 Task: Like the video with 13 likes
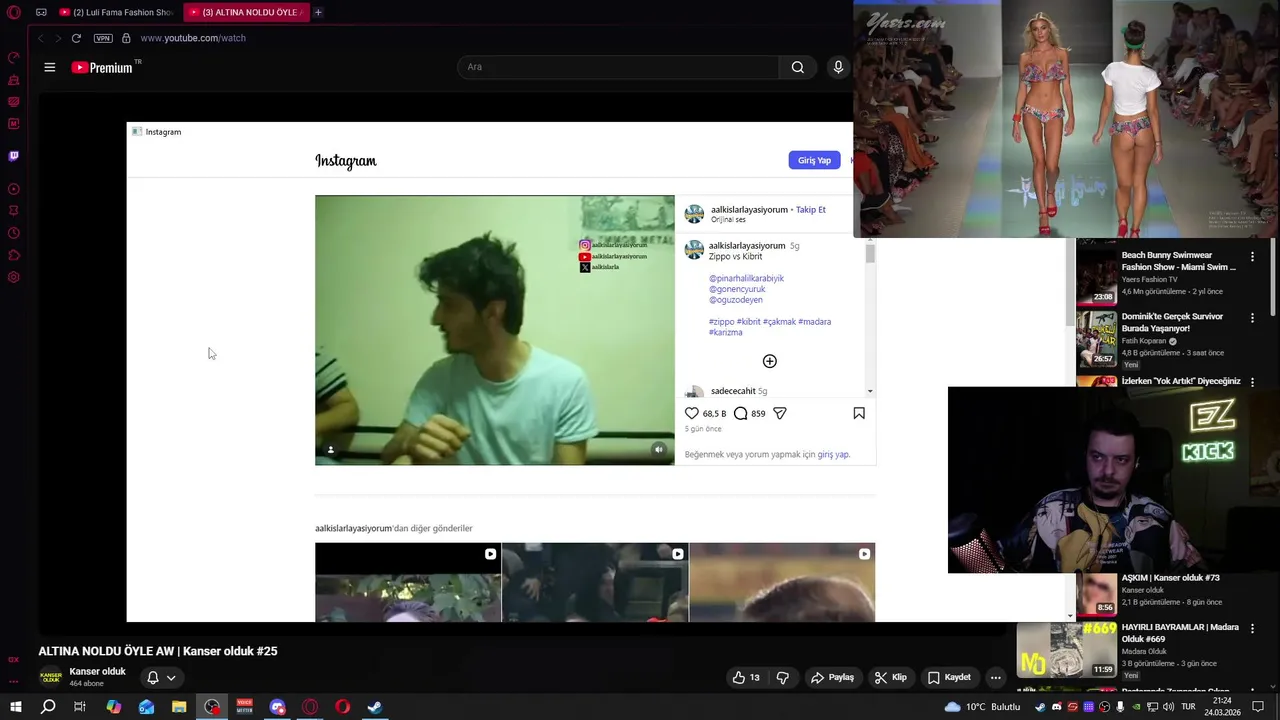point(746,677)
